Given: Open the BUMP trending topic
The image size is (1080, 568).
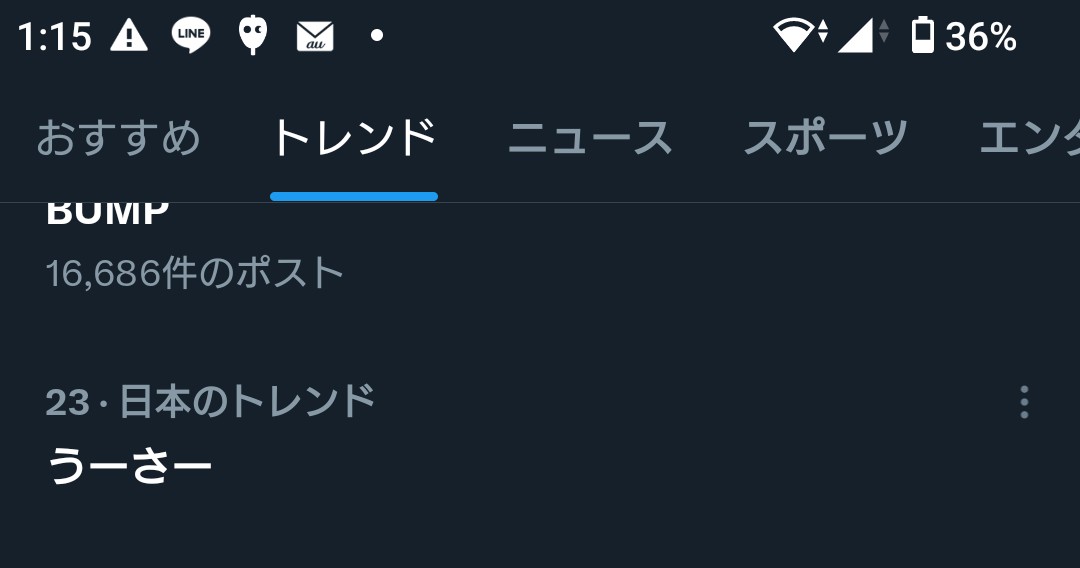Looking at the screenshot, I should [x=107, y=213].
